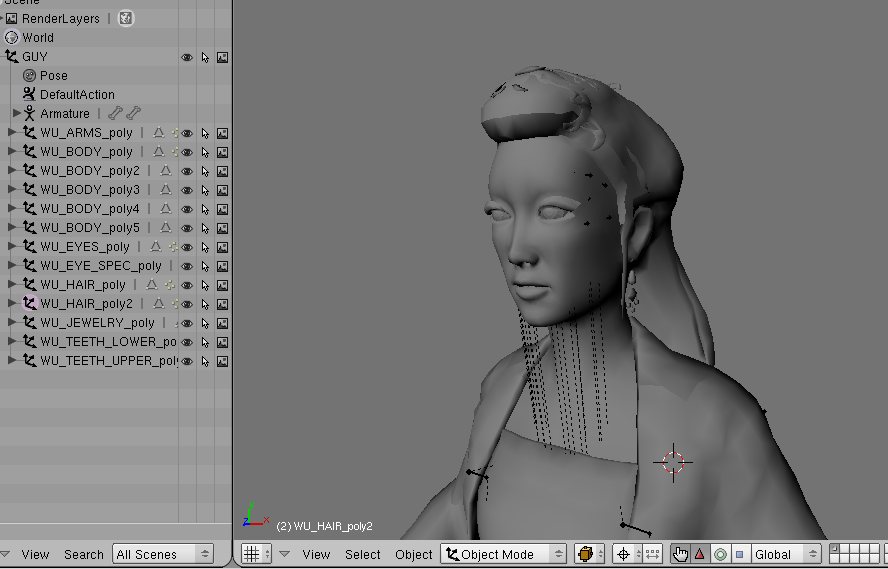888x569 pixels.
Task: Click the first bone icon next to Armature
Action: (115, 113)
